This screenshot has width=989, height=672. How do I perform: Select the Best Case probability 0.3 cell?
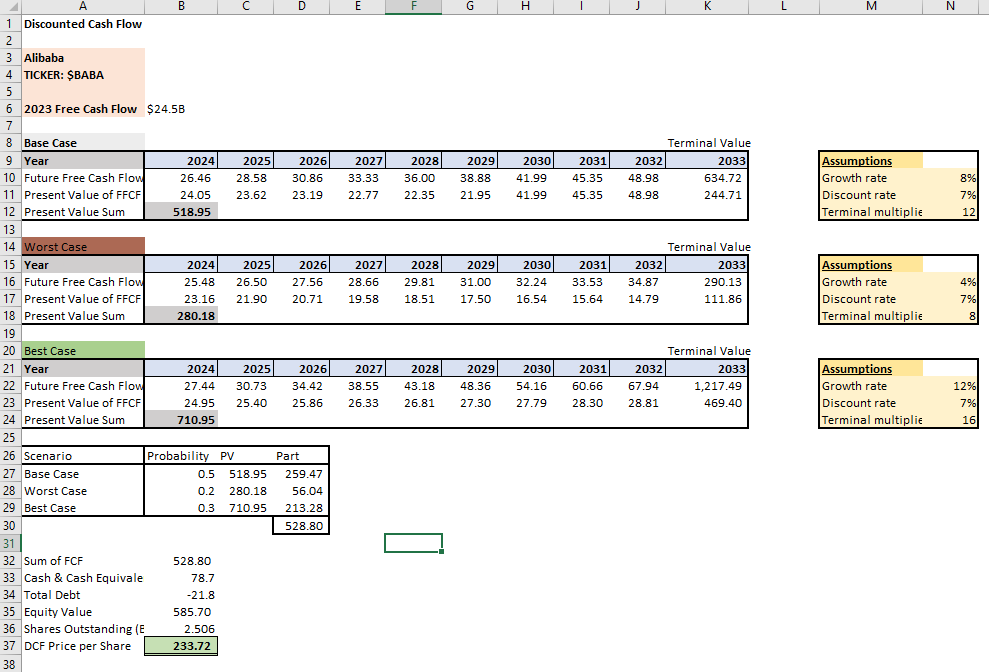point(182,508)
